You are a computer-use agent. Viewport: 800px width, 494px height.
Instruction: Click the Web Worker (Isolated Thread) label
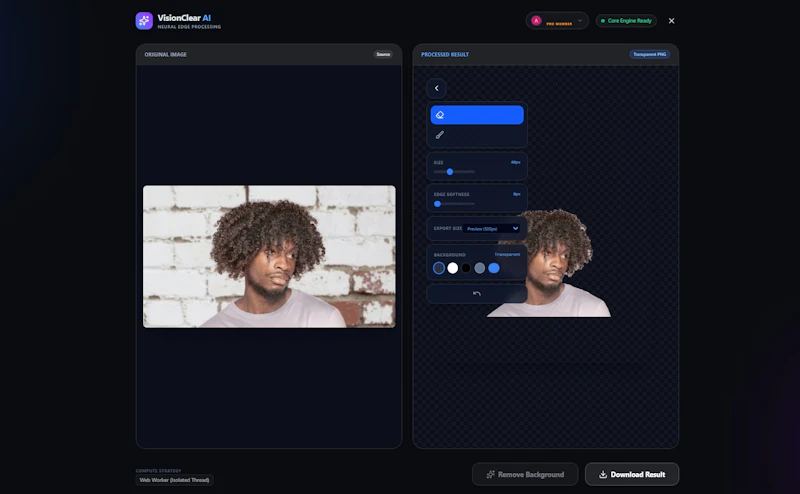[x=174, y=480]
